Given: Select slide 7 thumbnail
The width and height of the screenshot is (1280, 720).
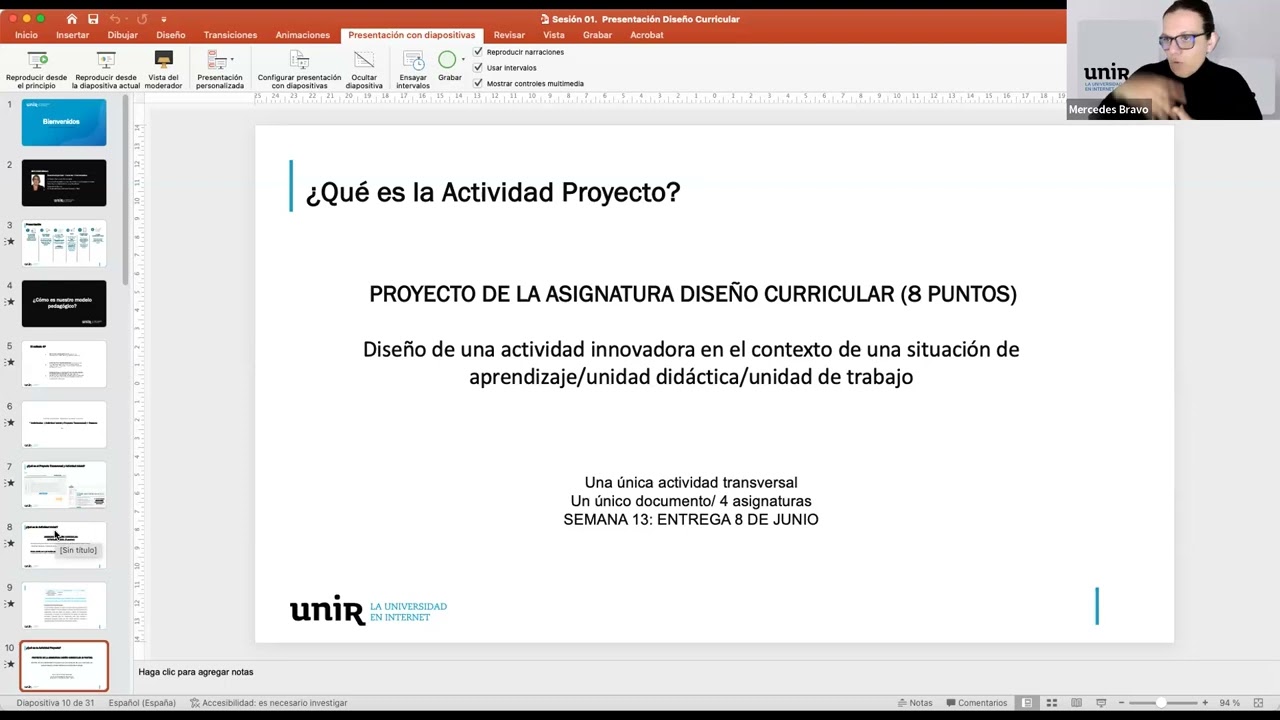Looking at the screenshot, I should click(x=64, y=485).
